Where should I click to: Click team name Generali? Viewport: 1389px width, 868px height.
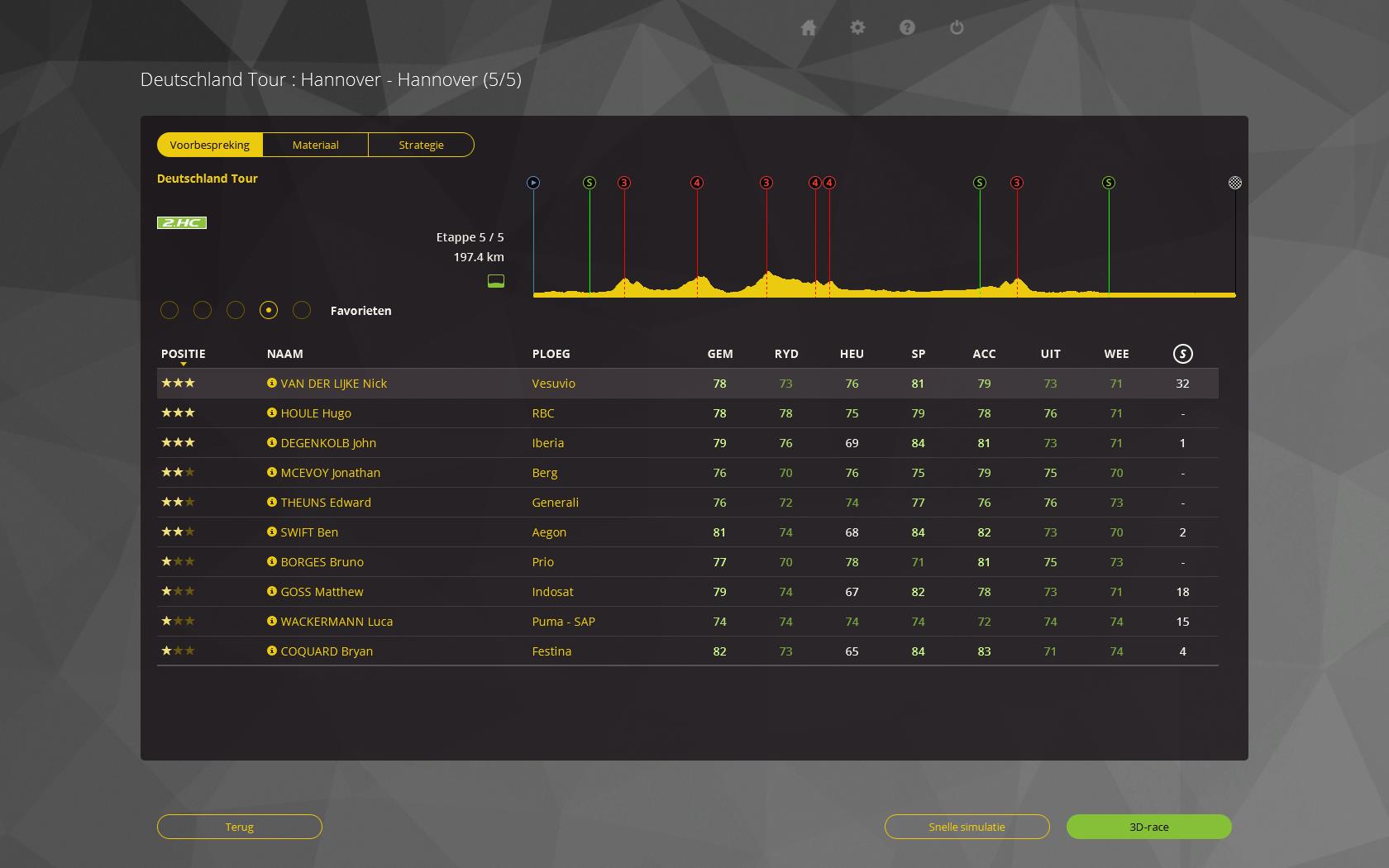click(555, 503)
